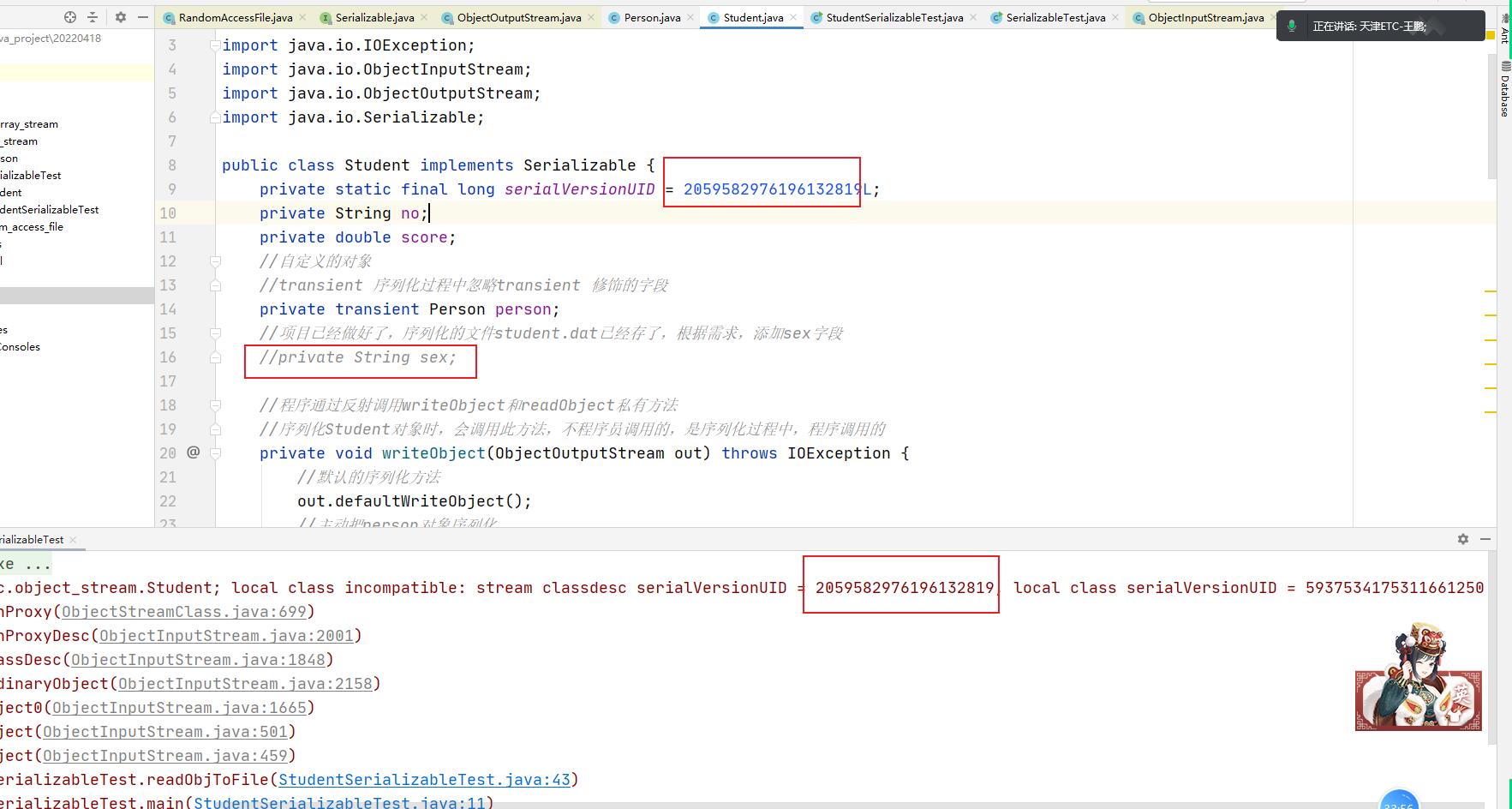Toggle the fold marker on line 15
This screenshot has height=809, width=1512.
click(x=216, y=333)
